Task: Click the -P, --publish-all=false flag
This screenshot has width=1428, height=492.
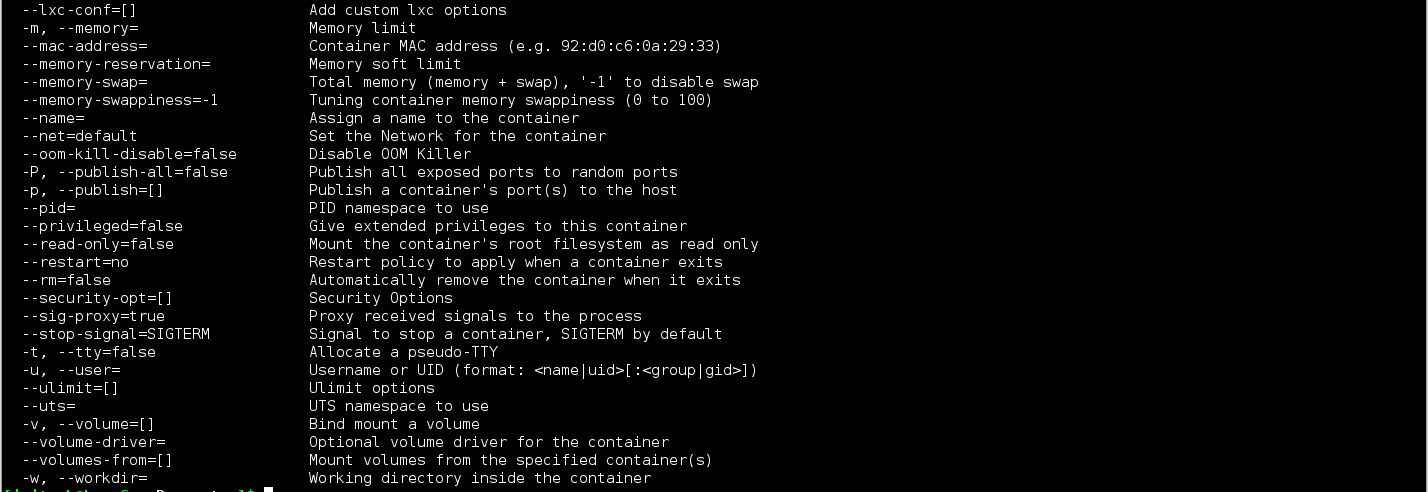Action: 124,172
